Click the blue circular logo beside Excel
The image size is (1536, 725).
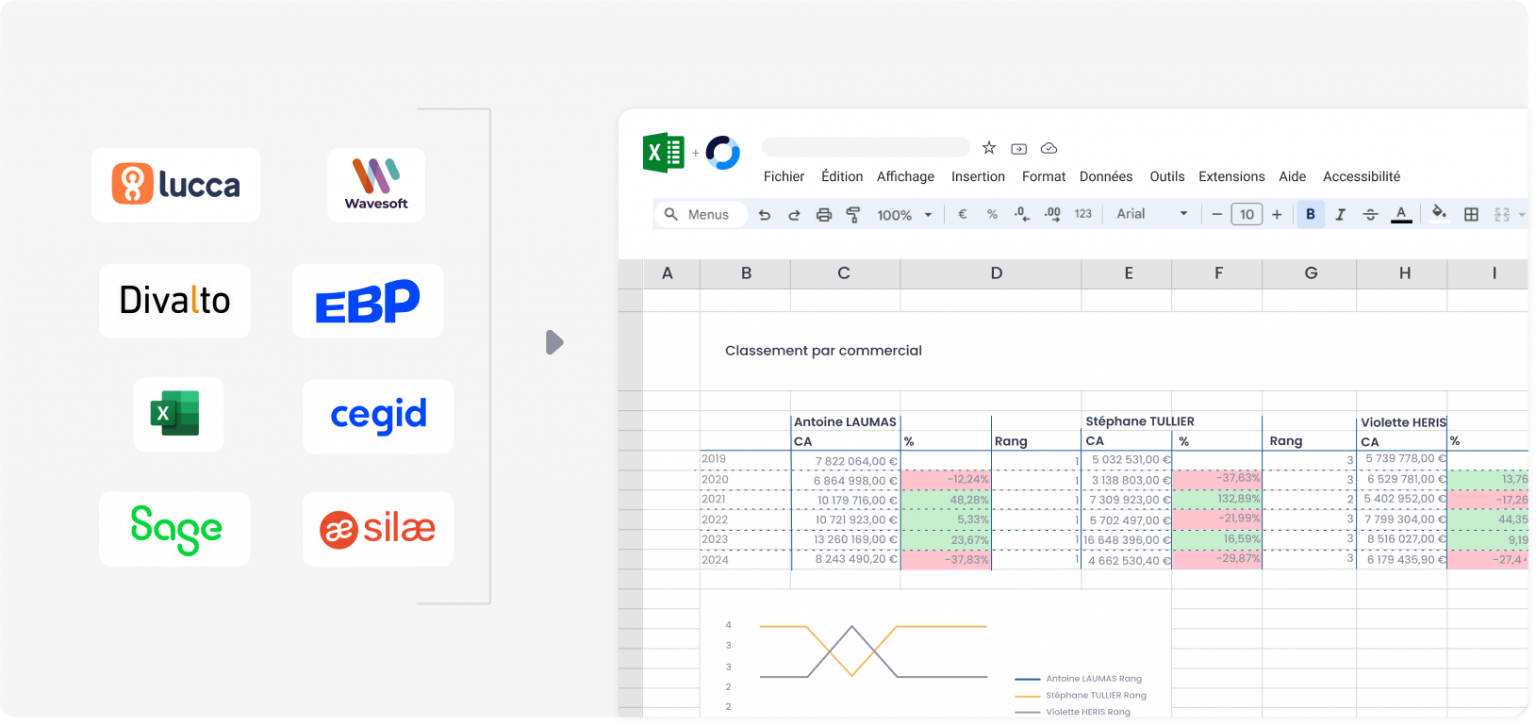coord(722,153)
